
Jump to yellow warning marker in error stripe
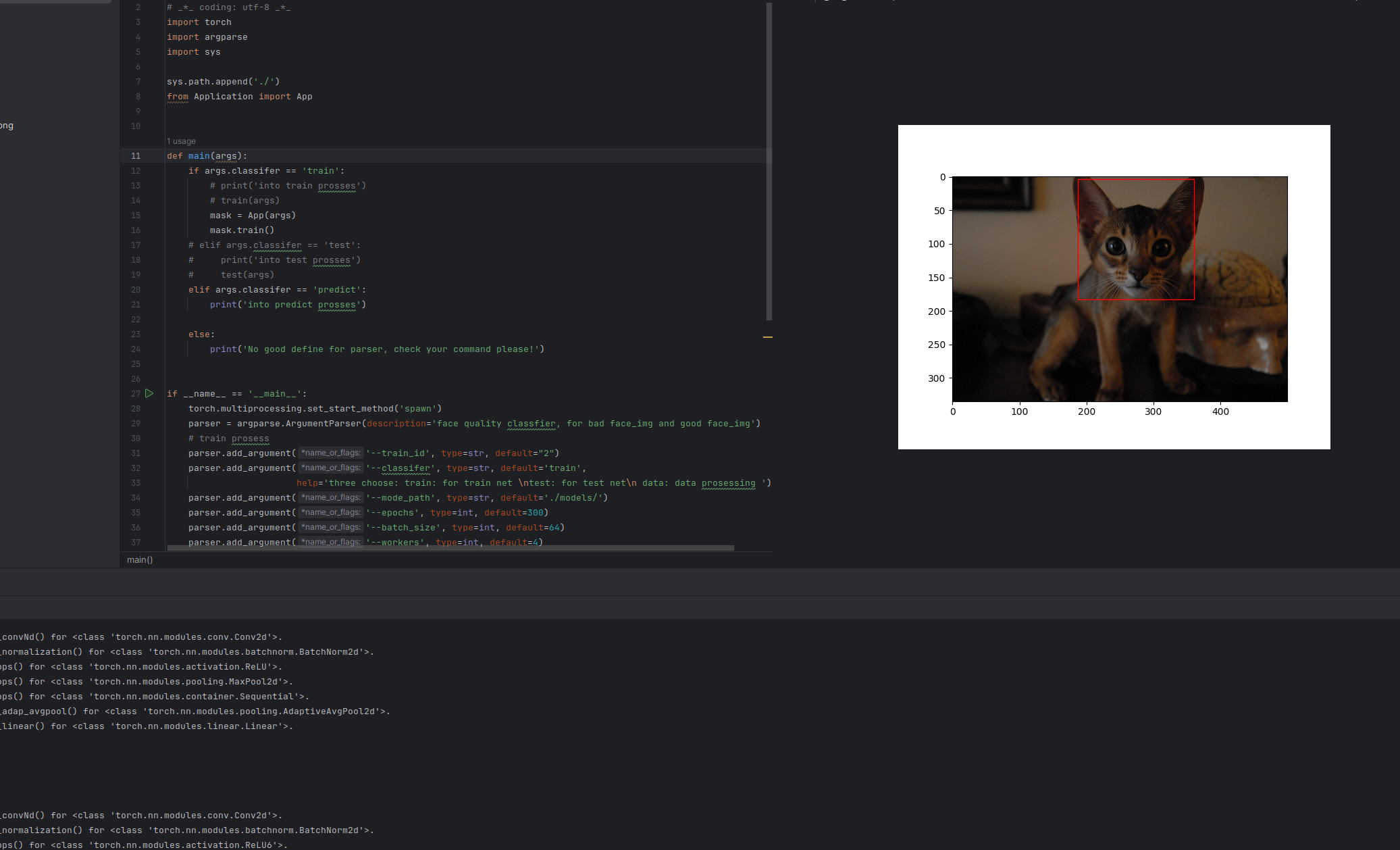click(768, 336)
